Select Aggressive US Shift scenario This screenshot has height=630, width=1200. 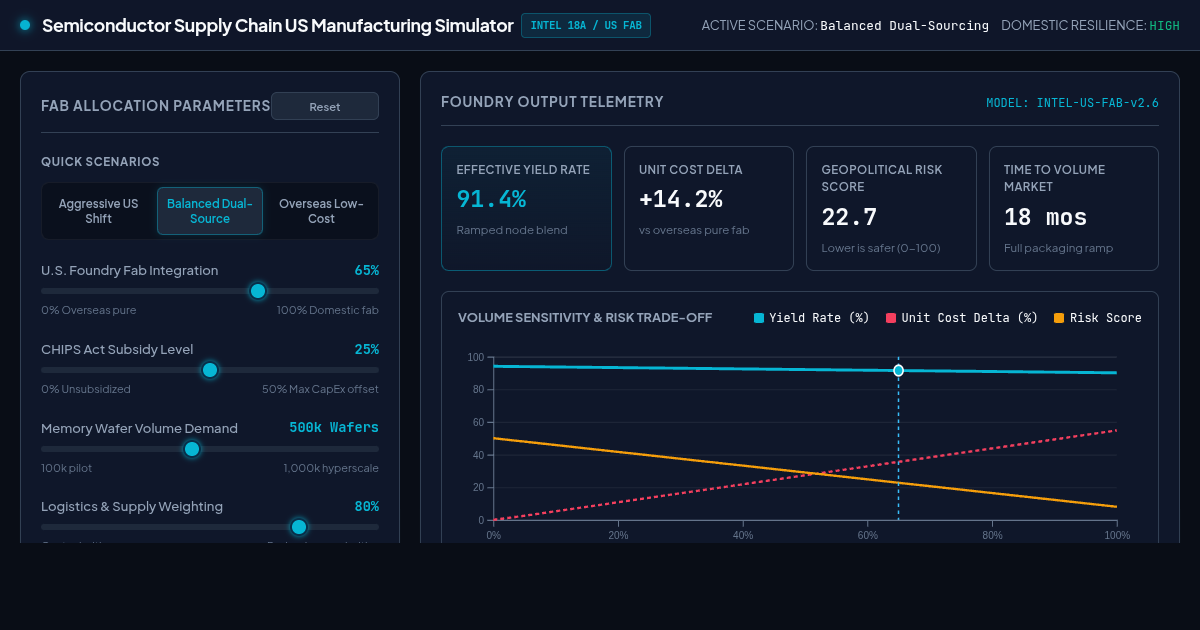[99, 211]
